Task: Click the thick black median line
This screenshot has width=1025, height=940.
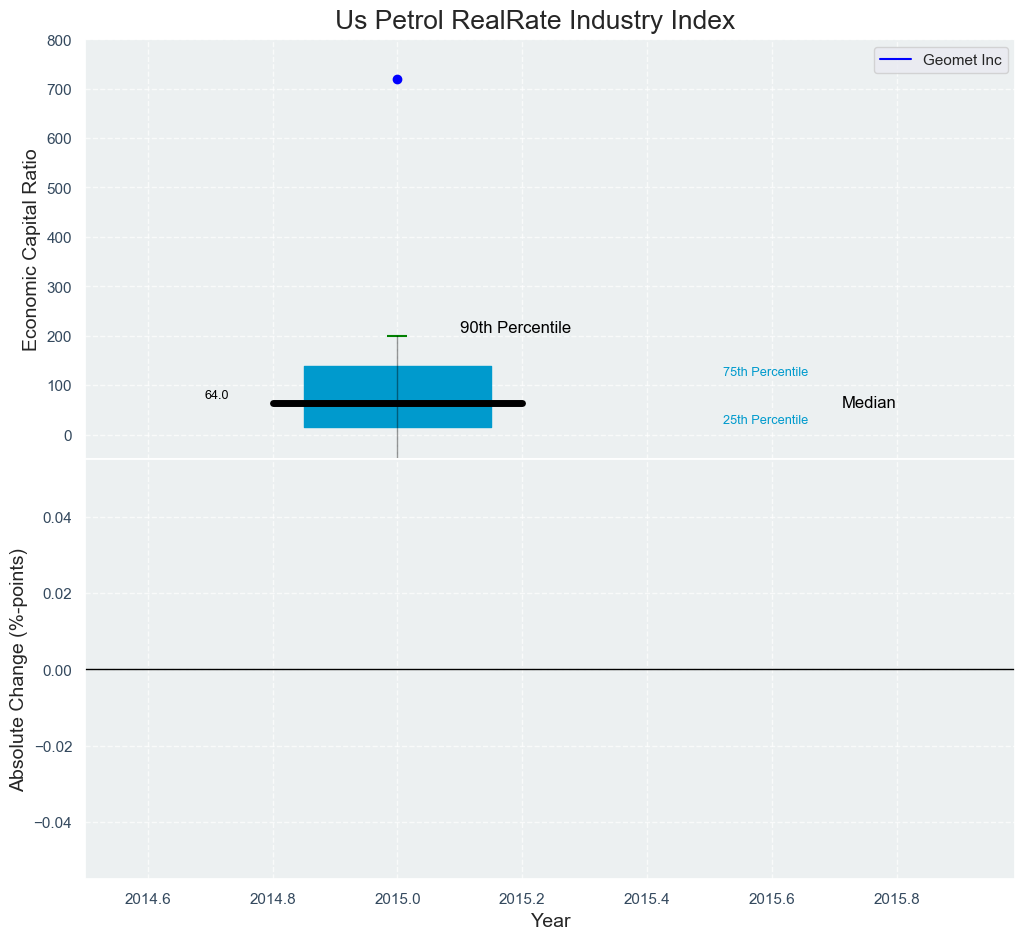Action: (x=397, y=403)
